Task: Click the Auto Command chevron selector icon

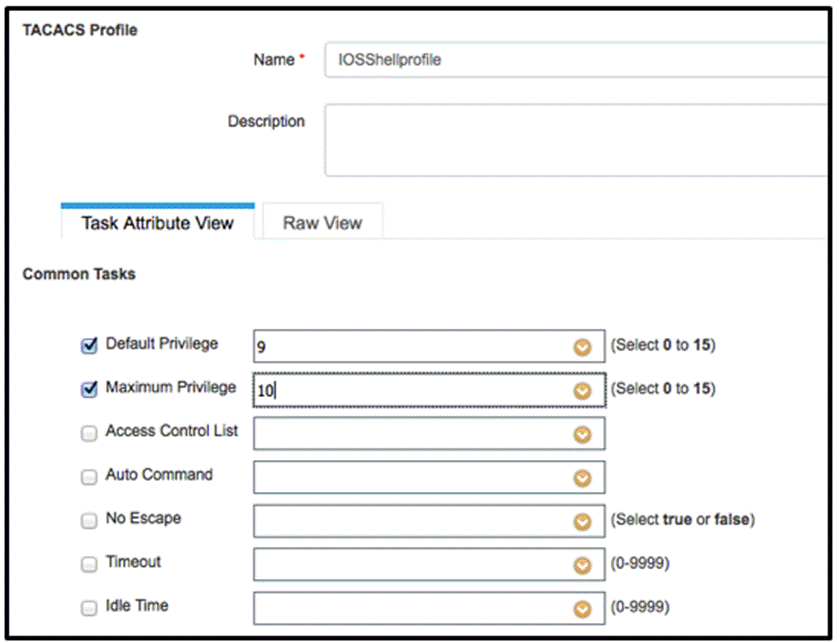Action: [x=582, y=477]
